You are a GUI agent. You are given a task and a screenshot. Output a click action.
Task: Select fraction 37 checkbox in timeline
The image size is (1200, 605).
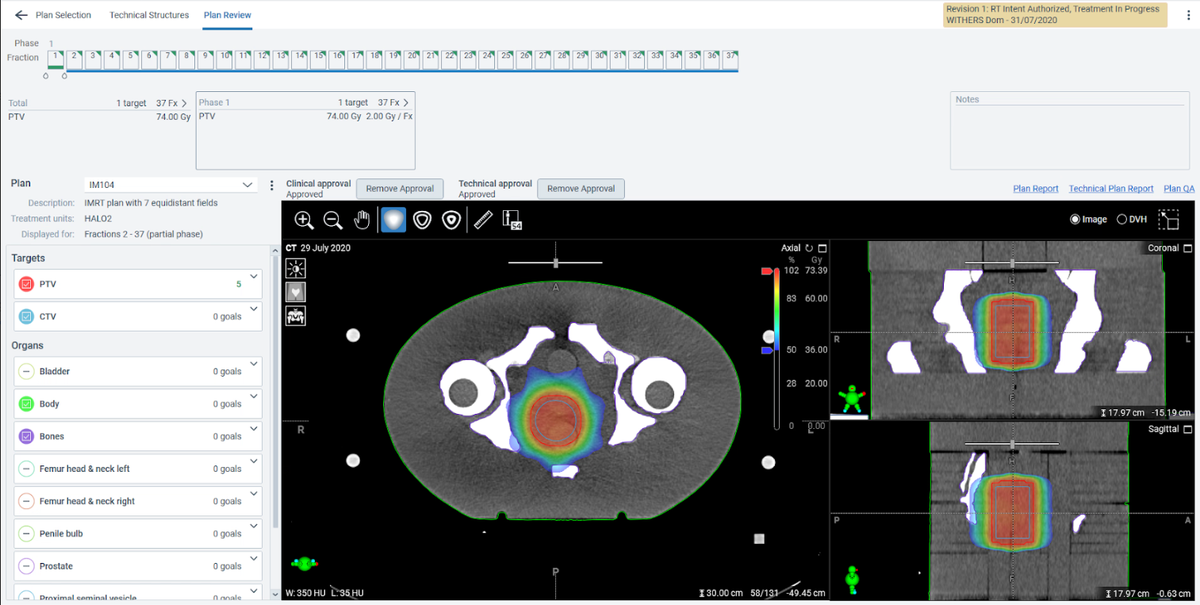pyautogui.click(x=729, y=59)
